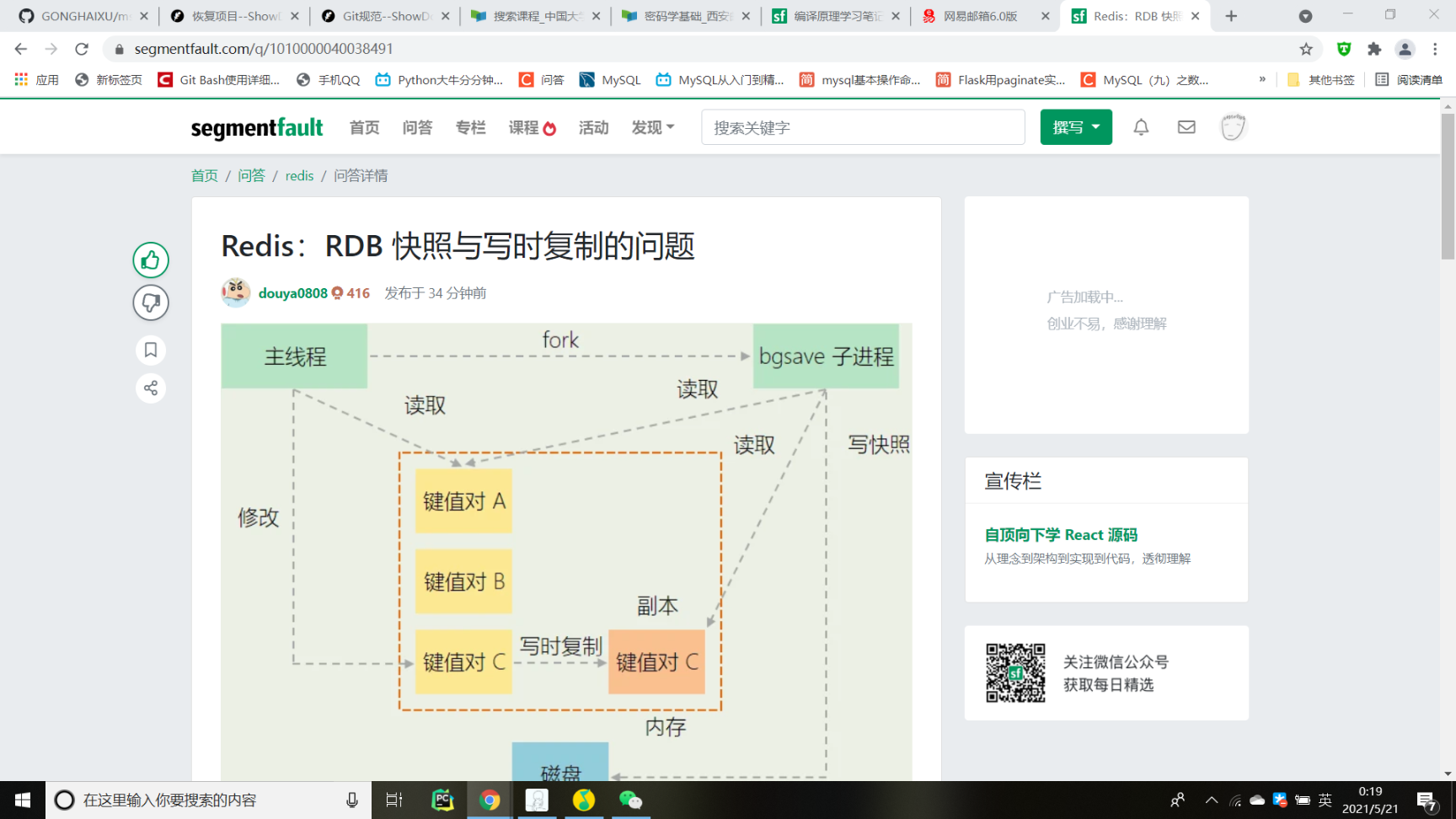Open user avatar menu in header
The width and height of the screenshot is (1456, 819).
1233,127
